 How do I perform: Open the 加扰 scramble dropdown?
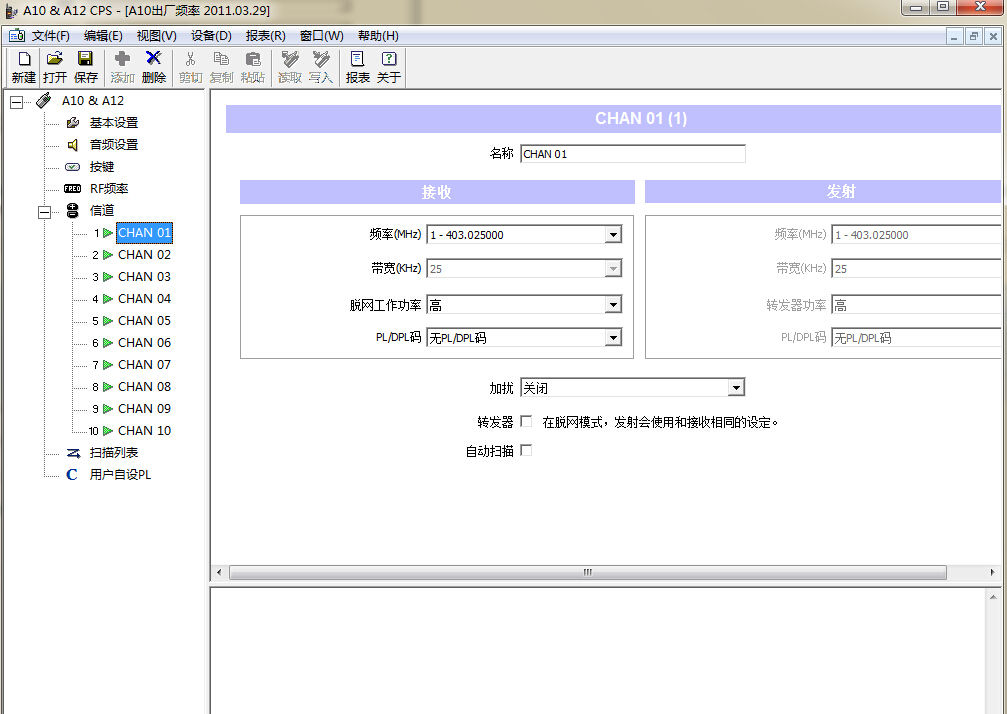pos(735,388)
